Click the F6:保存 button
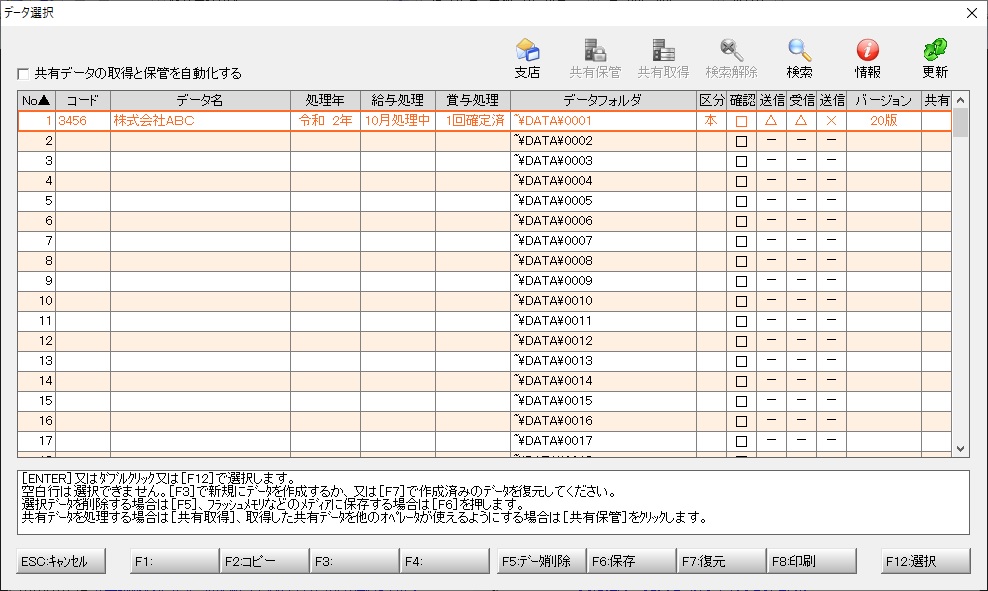 (631, 561)
